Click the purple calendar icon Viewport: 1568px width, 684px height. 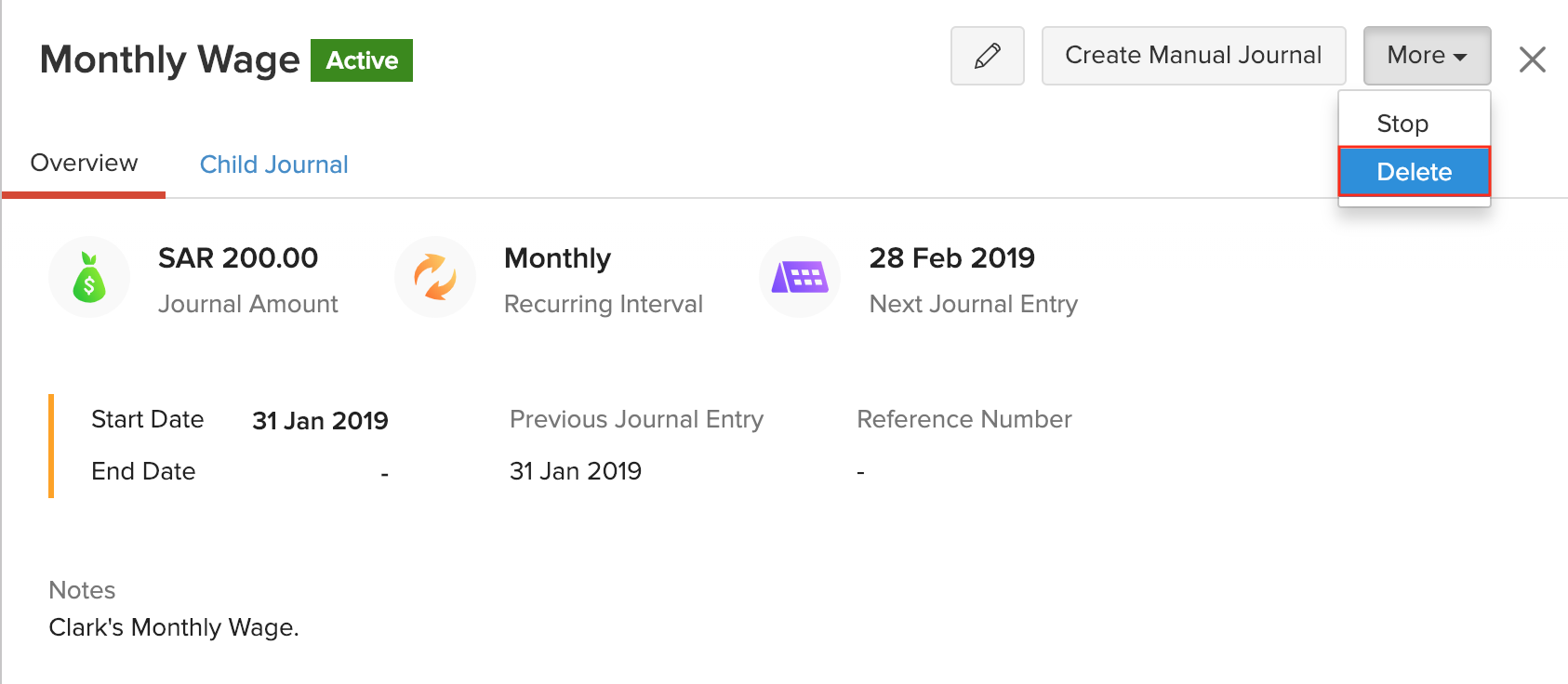800,277
